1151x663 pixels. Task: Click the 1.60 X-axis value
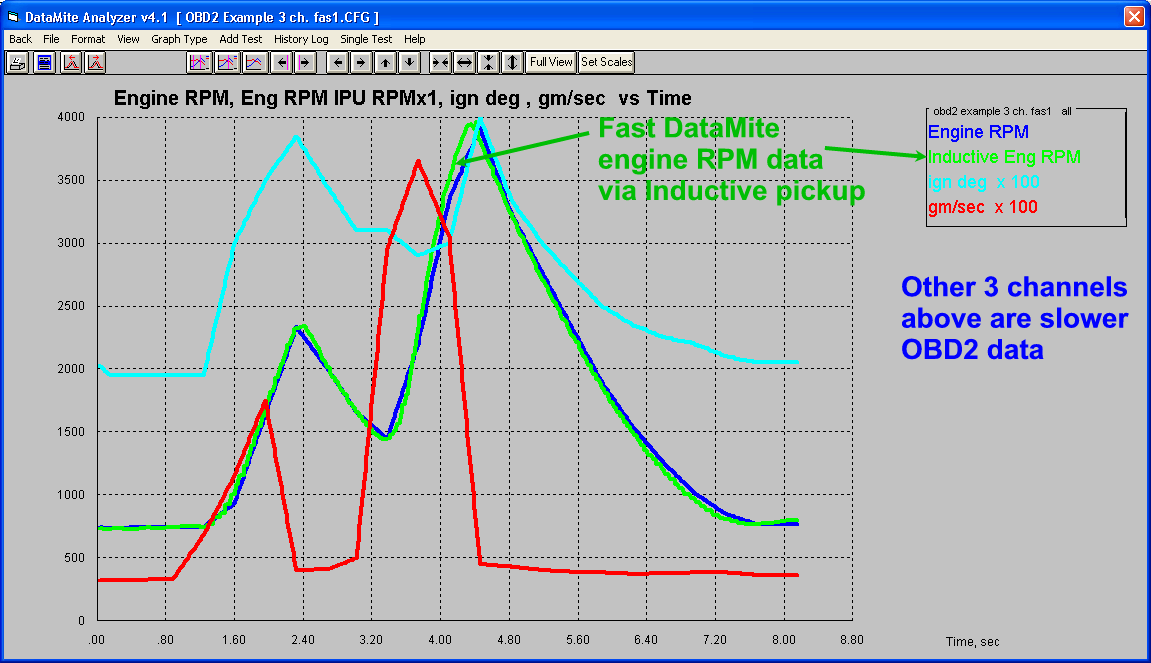pyautogui.click(x=234, y=640)
